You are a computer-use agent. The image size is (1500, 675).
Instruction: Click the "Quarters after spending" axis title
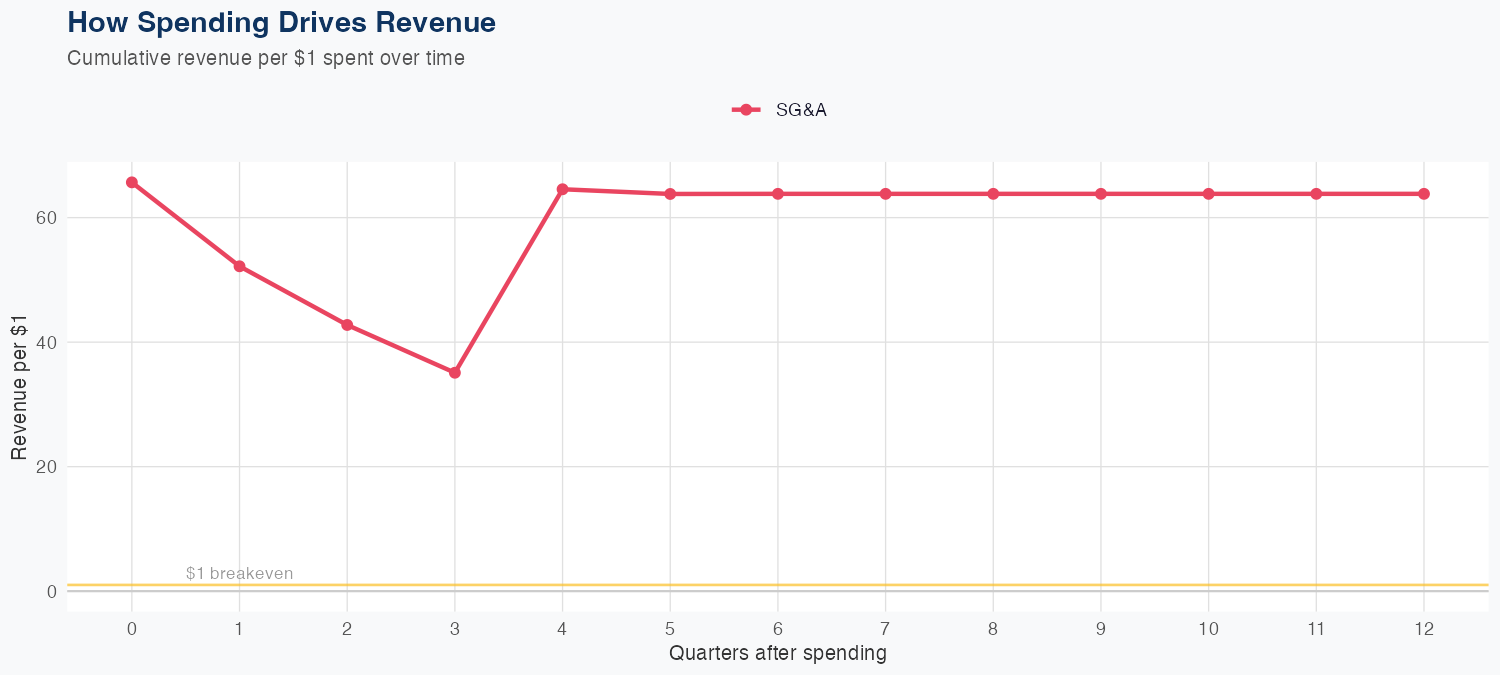tap(778, 654)
